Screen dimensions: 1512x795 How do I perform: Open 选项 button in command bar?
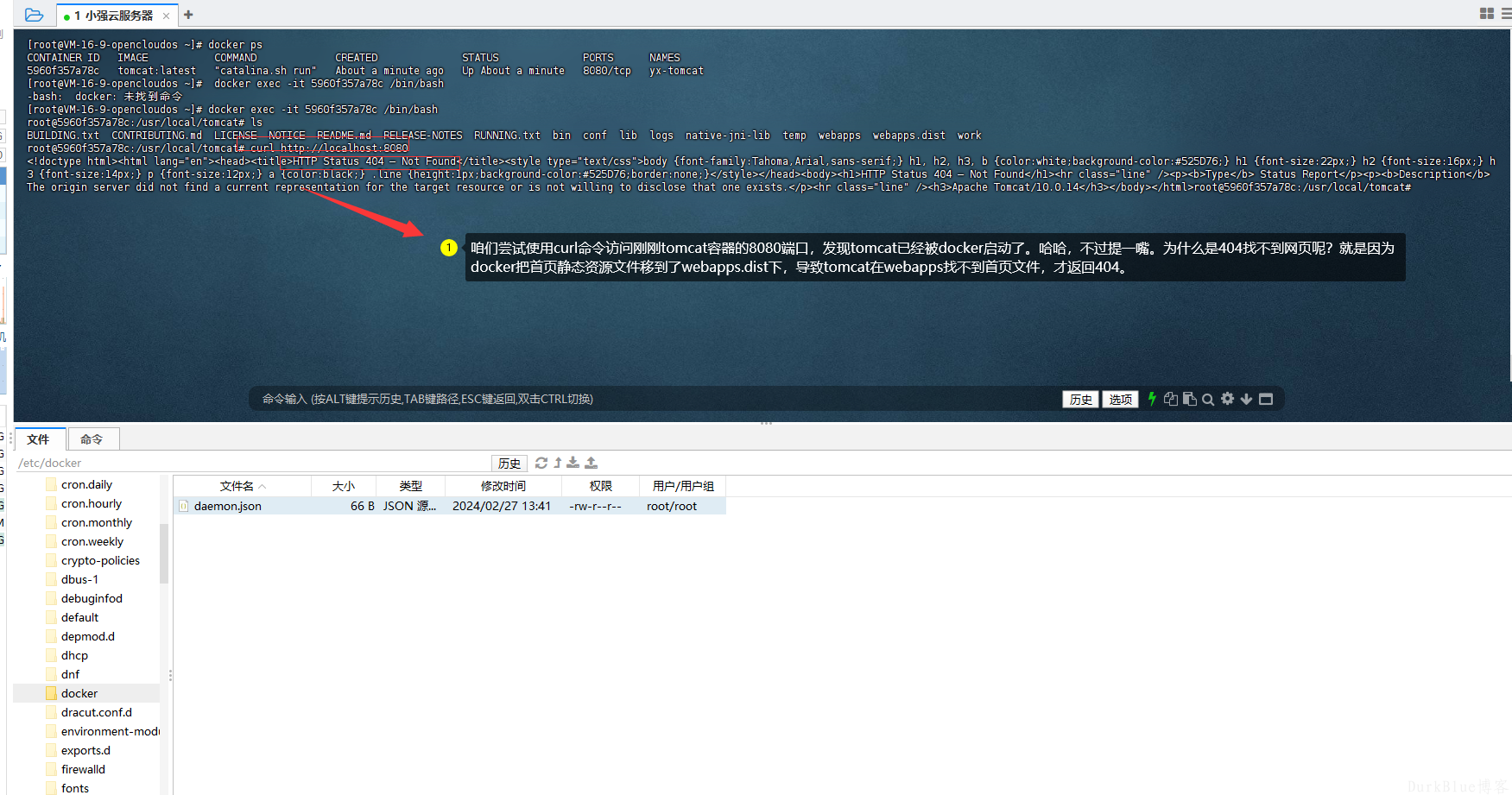click(1120, 399)
